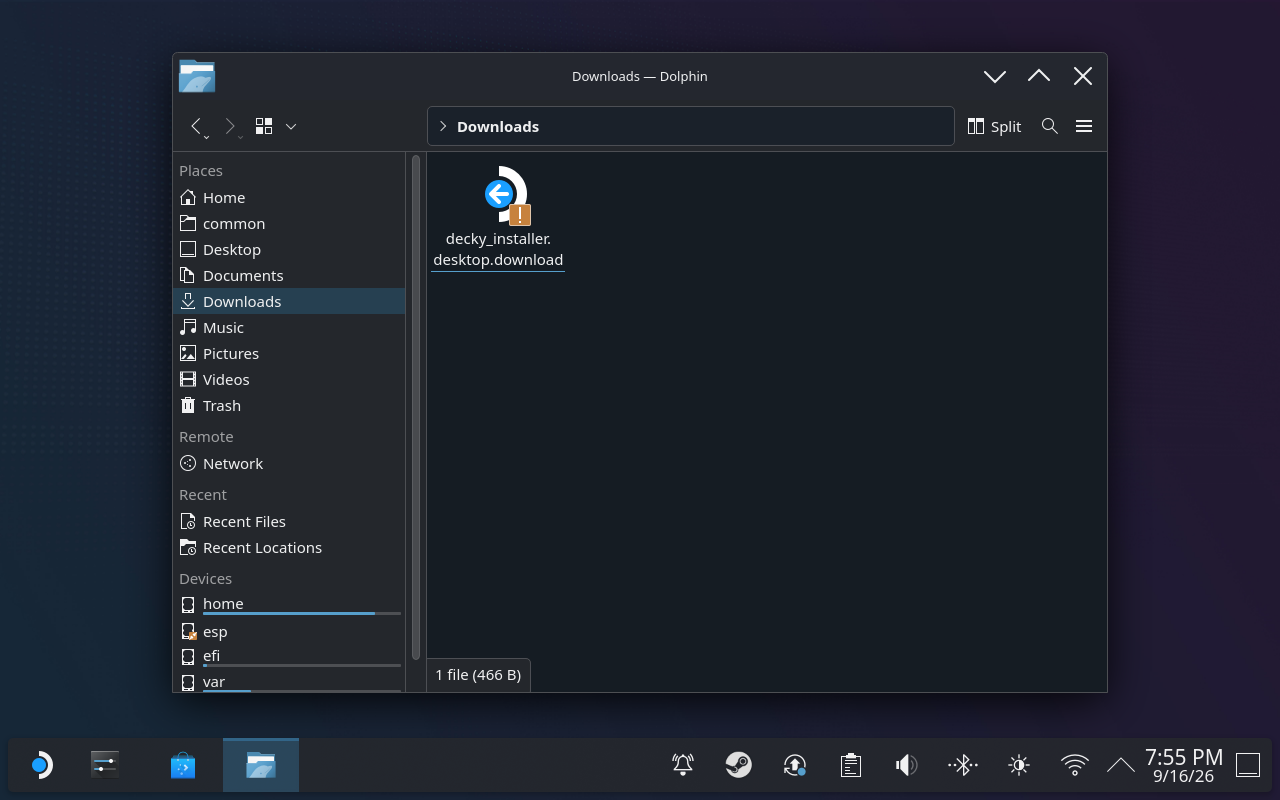Expand hidden system tray icons
1280x800 pixels.
click(1121, 766)
